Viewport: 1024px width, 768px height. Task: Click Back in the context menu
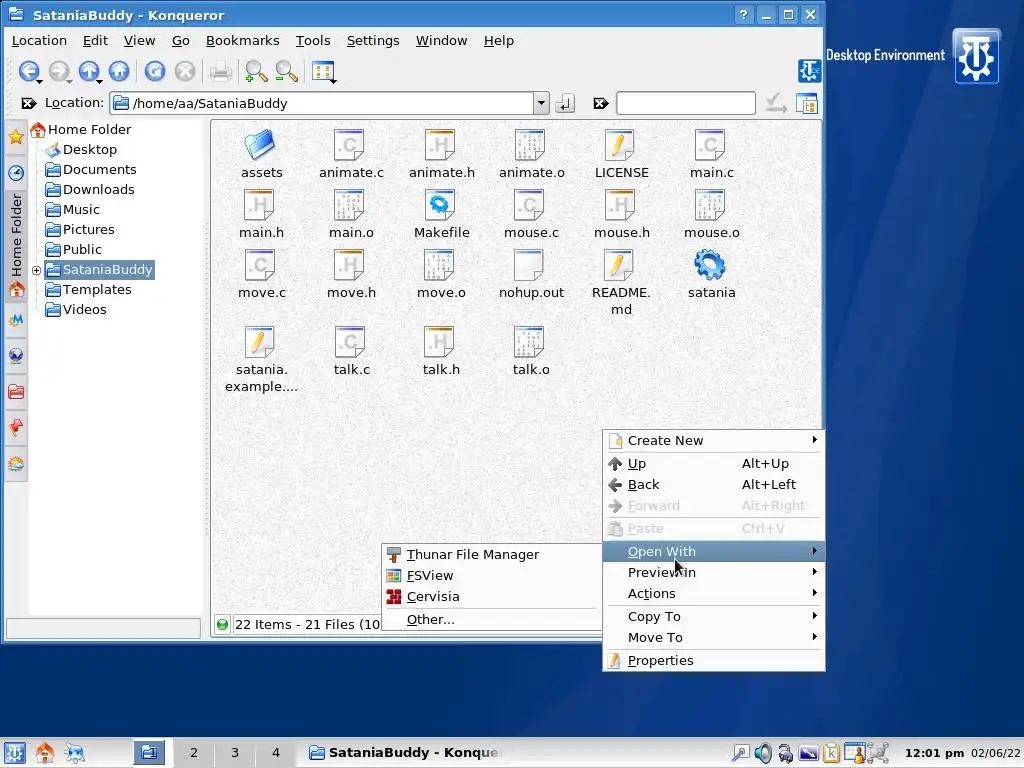(x=713, y=485)
